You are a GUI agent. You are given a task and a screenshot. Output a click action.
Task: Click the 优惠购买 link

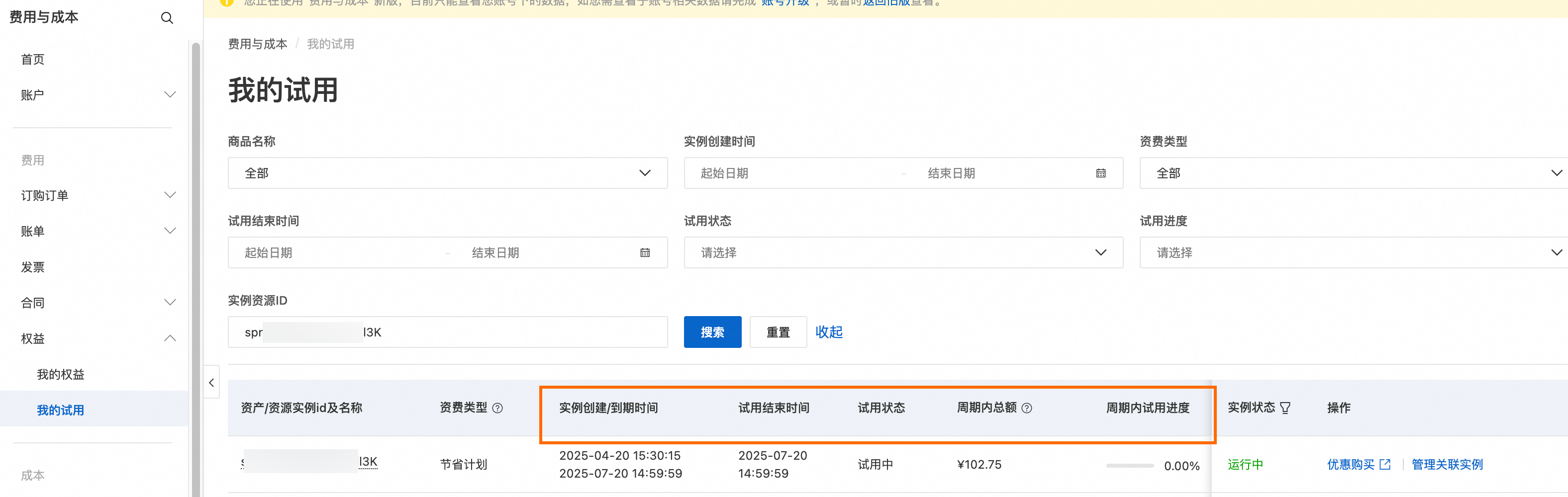(1351, 465)
